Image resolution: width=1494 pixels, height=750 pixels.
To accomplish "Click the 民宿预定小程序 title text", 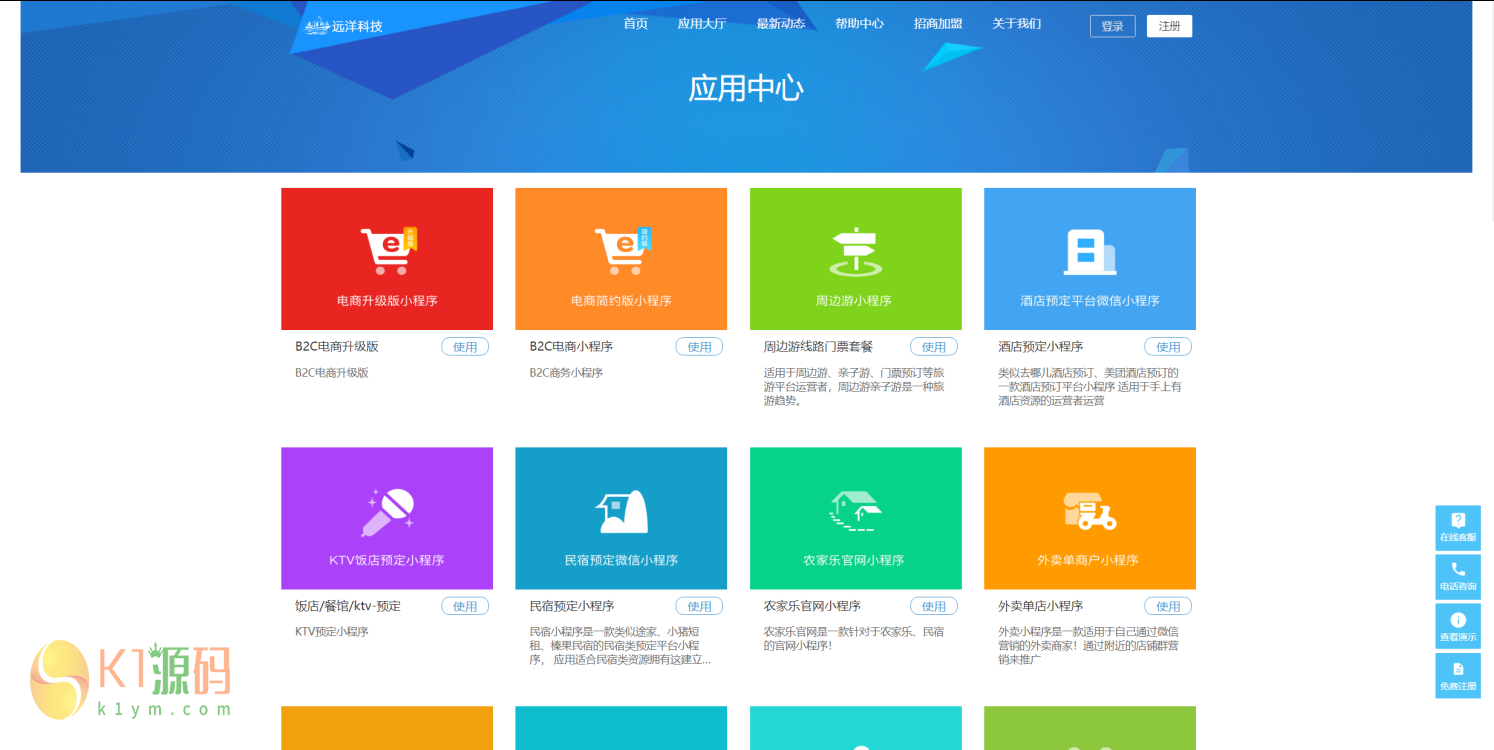I will pyautogui.click(x=572, y=606).
